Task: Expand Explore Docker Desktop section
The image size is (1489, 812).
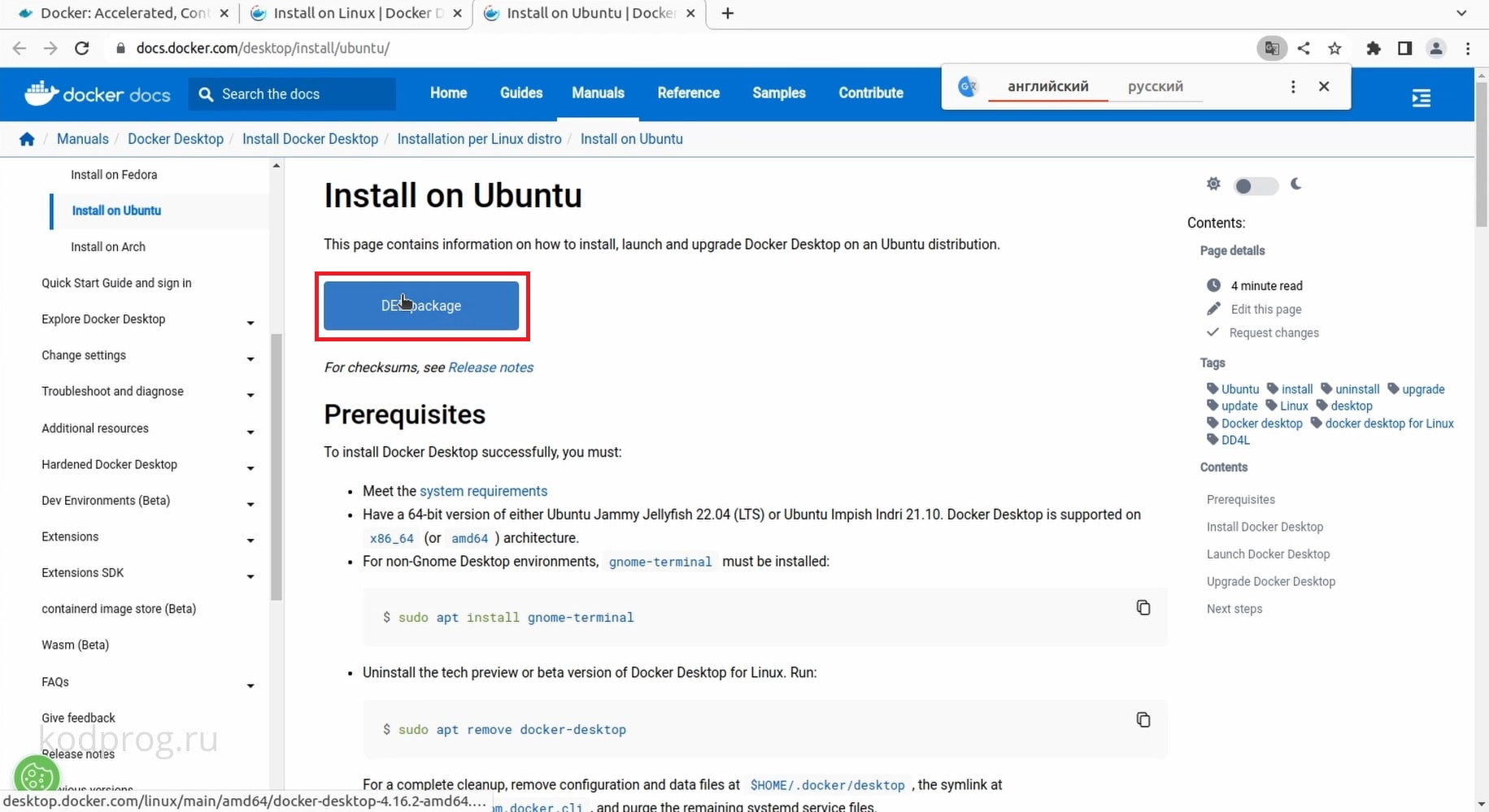Action: coord(250,323)
